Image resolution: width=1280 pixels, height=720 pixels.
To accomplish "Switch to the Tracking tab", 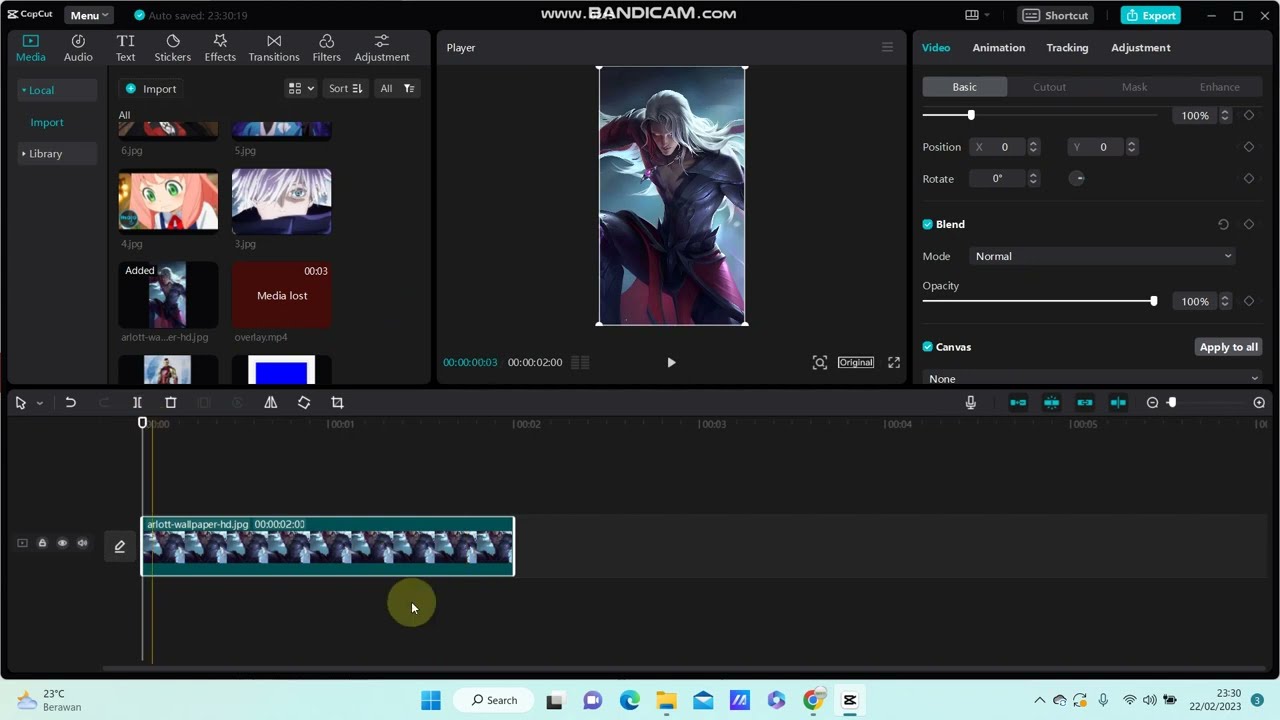I will point(1067,47).
